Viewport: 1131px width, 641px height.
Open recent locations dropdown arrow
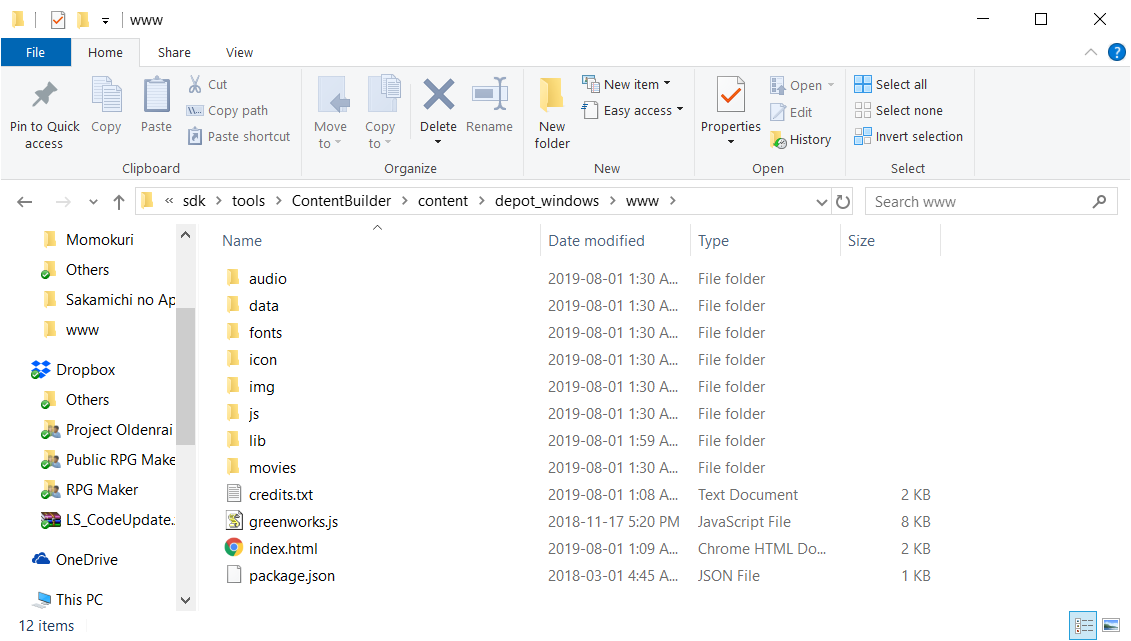93,202
